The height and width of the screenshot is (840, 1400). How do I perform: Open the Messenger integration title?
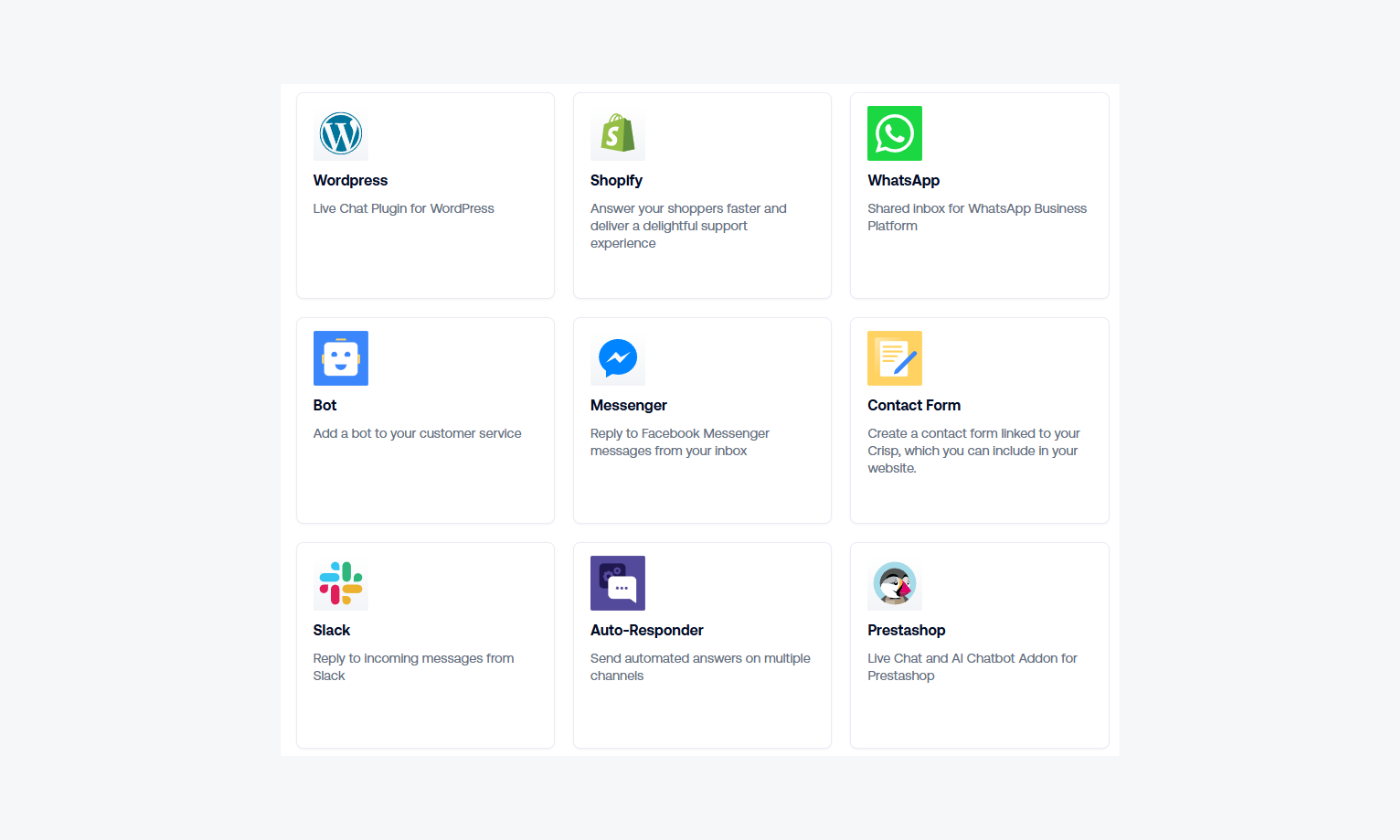tap(628, 406)
